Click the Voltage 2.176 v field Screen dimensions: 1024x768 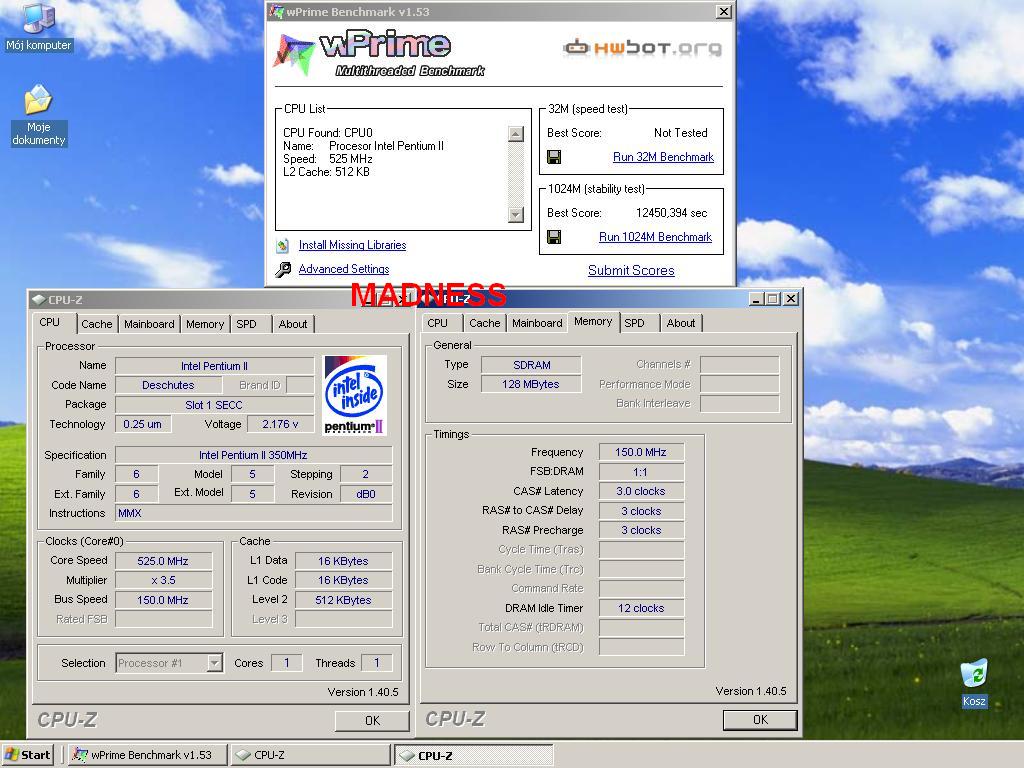click(x=280, y=424)
